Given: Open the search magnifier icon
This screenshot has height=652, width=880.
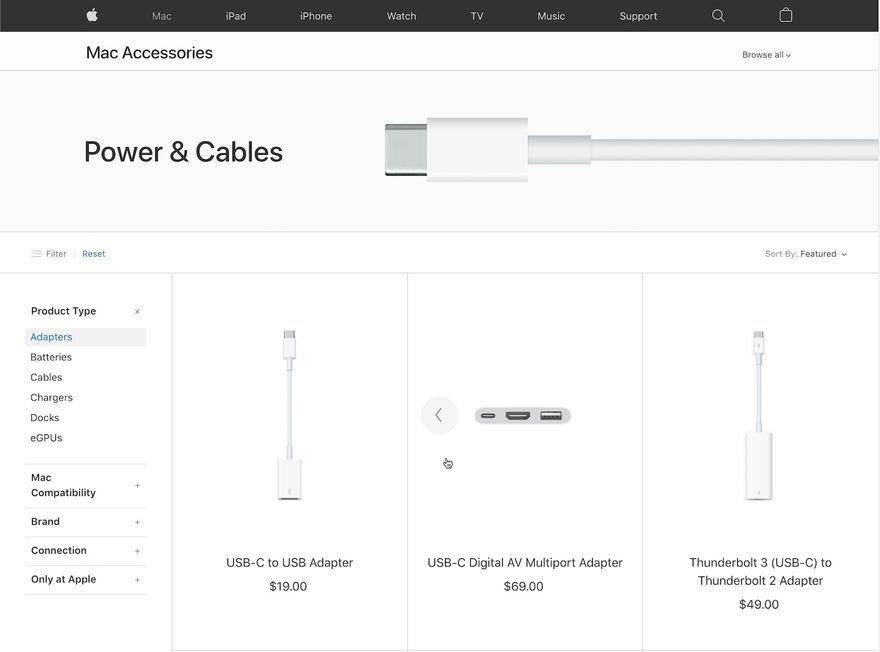Looking at the screenshot, I should [x=718, y=16].
